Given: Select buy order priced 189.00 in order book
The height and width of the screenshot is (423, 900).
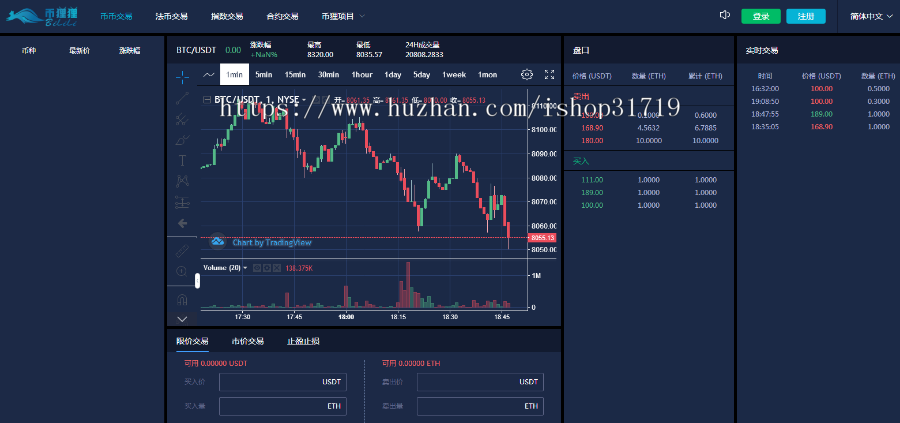Looking at the screenshot, I should pyautogui.click(x=649, y=192).
